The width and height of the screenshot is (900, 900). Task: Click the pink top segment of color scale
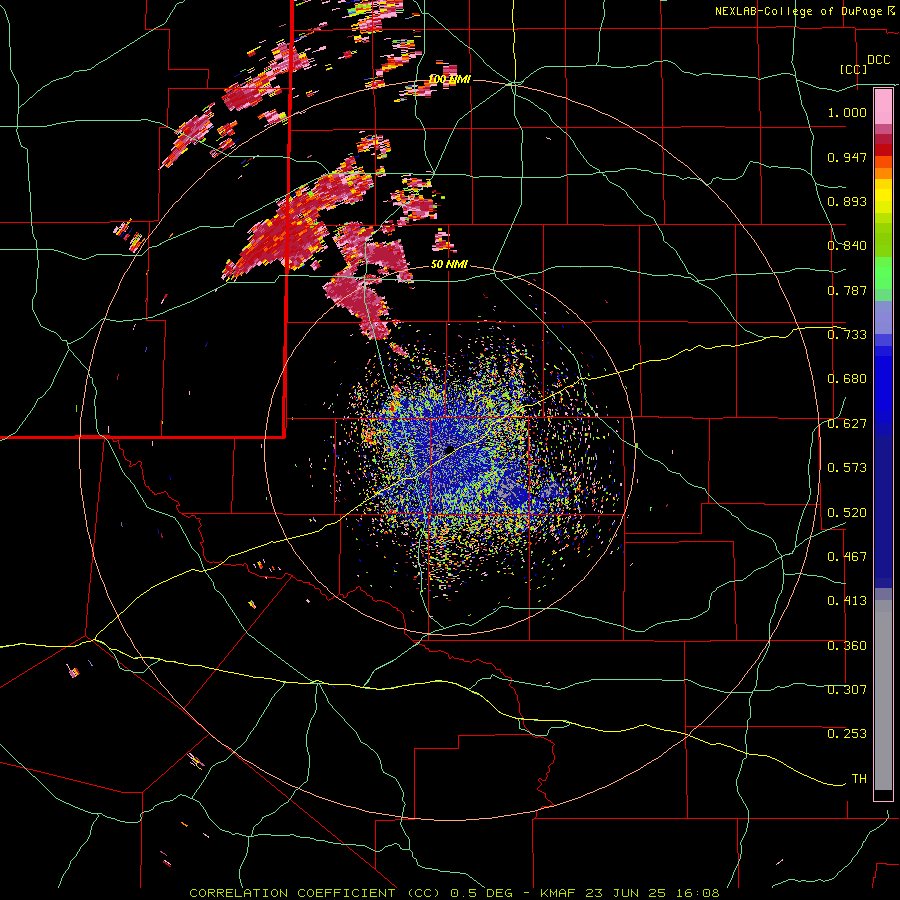pos(883,107)
